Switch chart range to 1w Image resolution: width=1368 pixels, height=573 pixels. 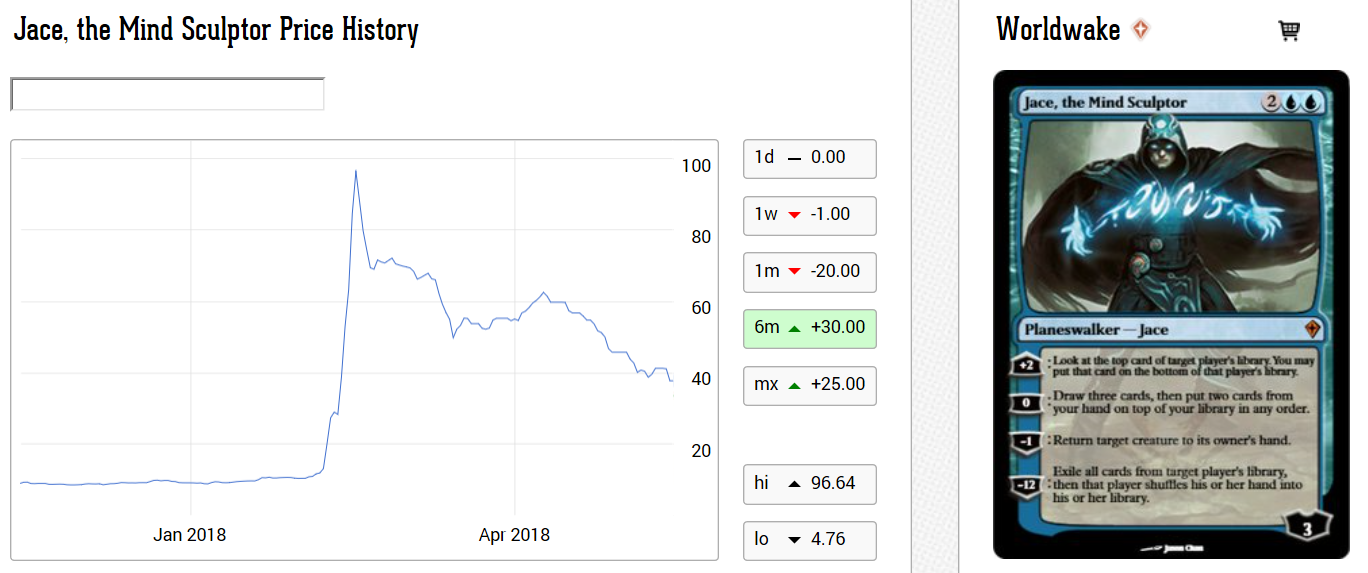[x=809, y=215]
